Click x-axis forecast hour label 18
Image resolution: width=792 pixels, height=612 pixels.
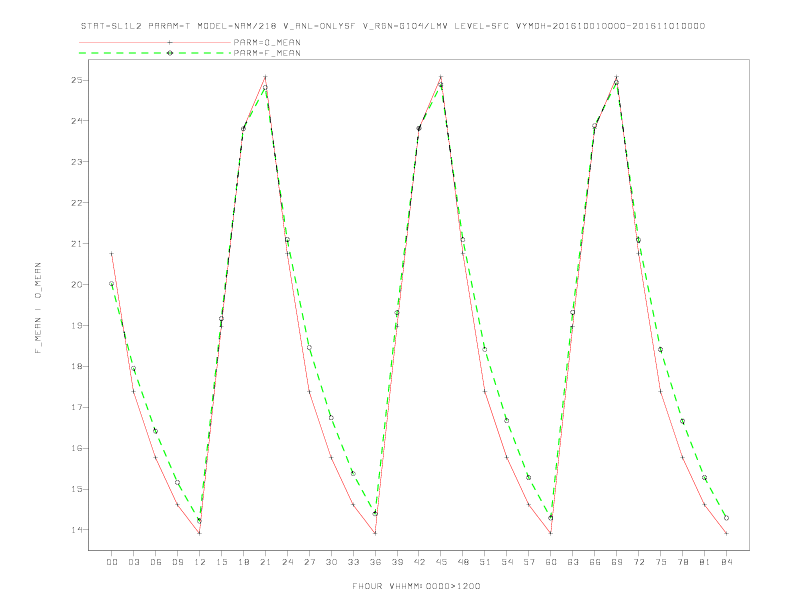point(243,562)
